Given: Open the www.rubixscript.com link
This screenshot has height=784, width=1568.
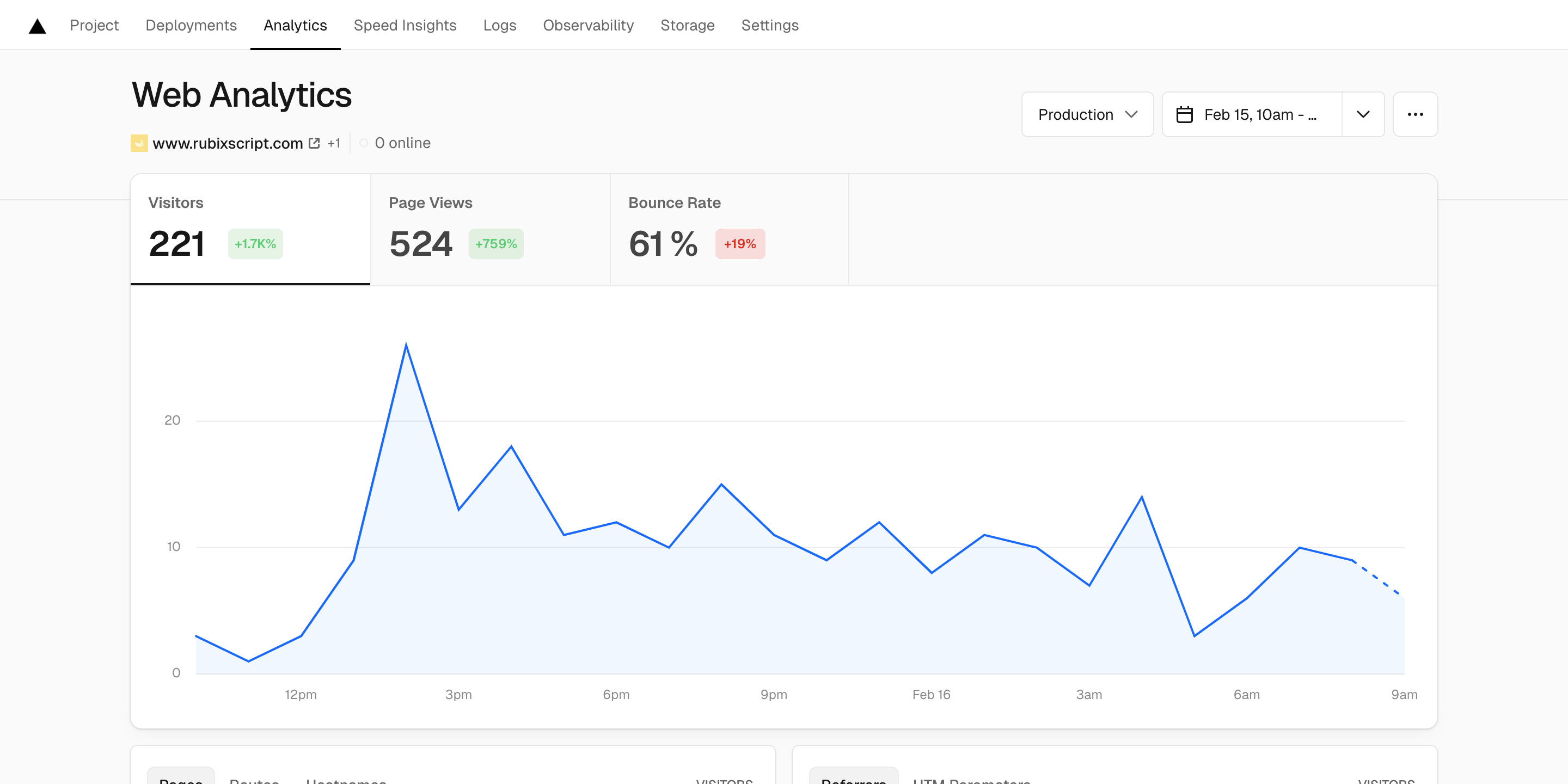Looking at the screenshot, I should tap(227, 143).
